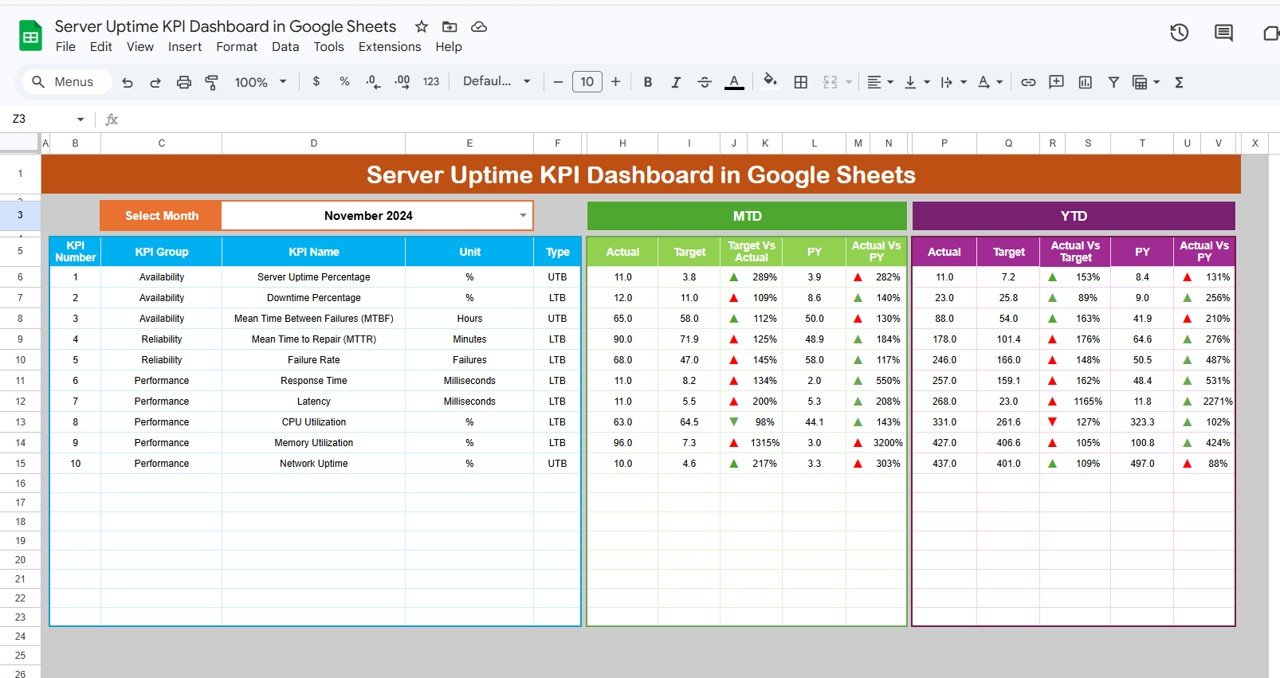The width and height of the screenshot is (1280, 678).
Task: Star the document title
Action: [x=421, y=27]
